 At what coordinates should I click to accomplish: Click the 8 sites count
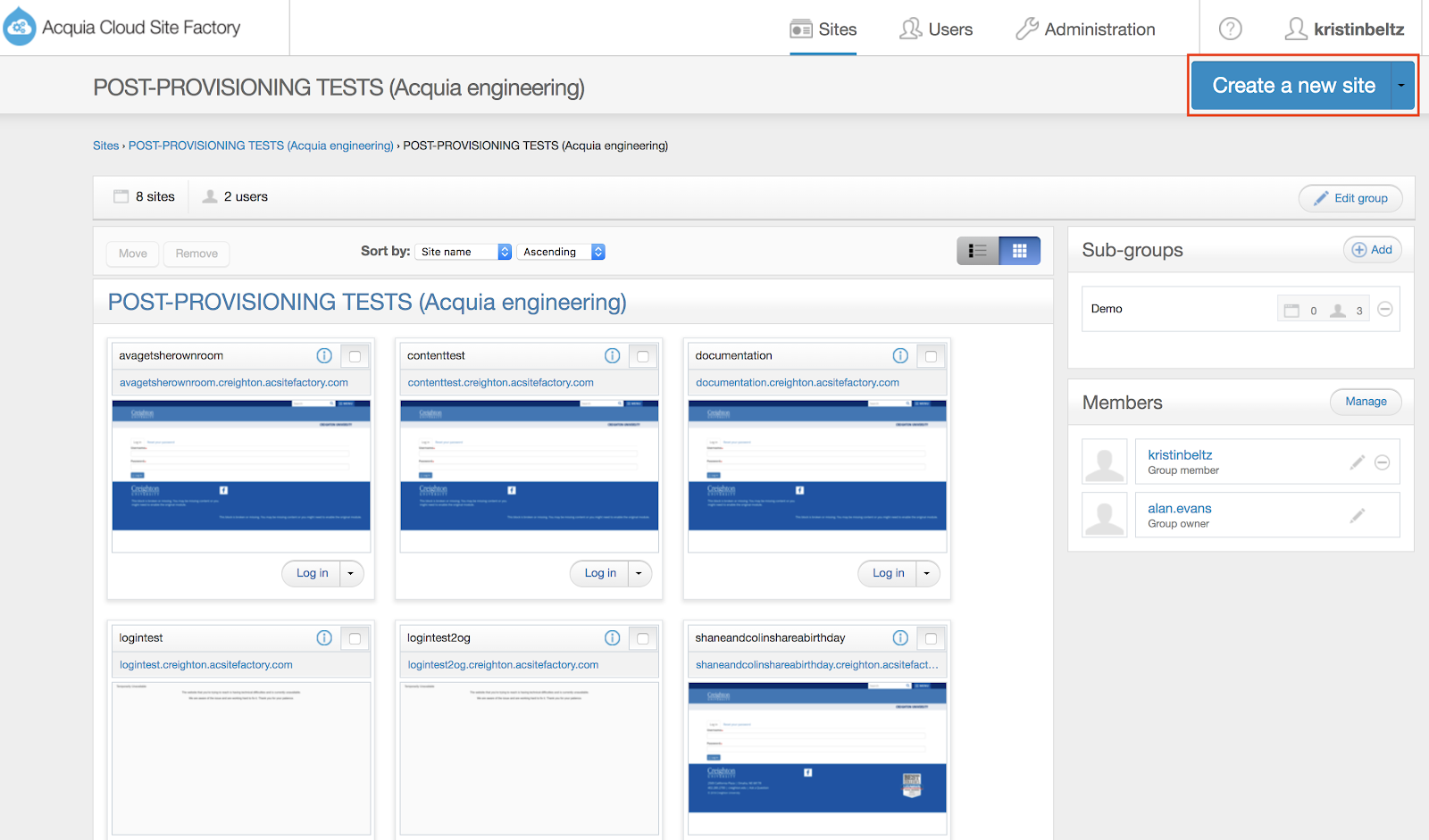[144, 196]
